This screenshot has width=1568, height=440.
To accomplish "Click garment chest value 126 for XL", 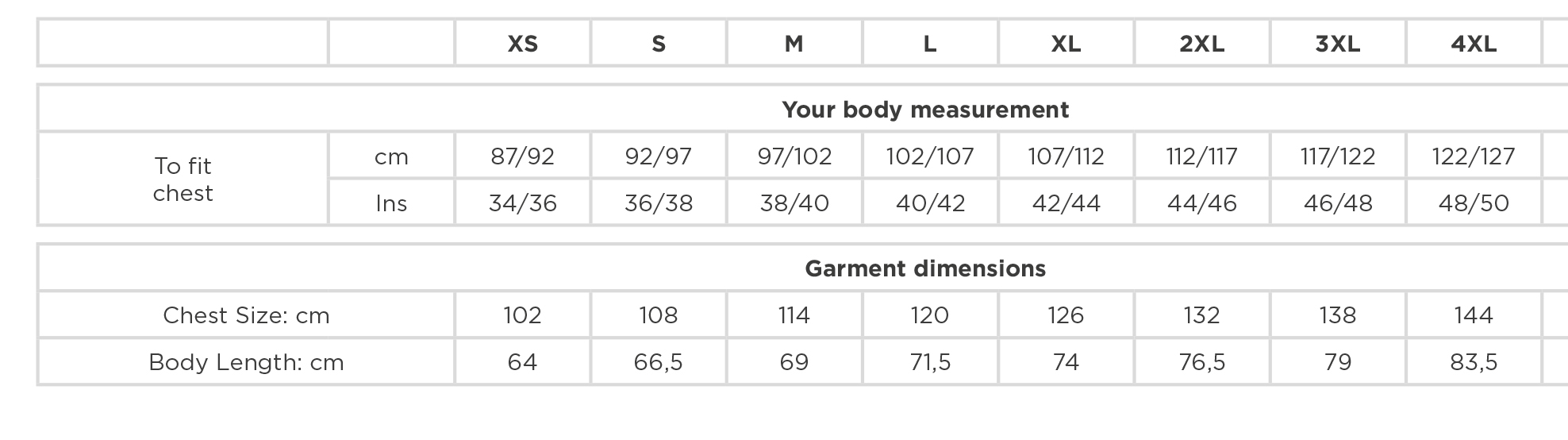I will coord(1066,315).
